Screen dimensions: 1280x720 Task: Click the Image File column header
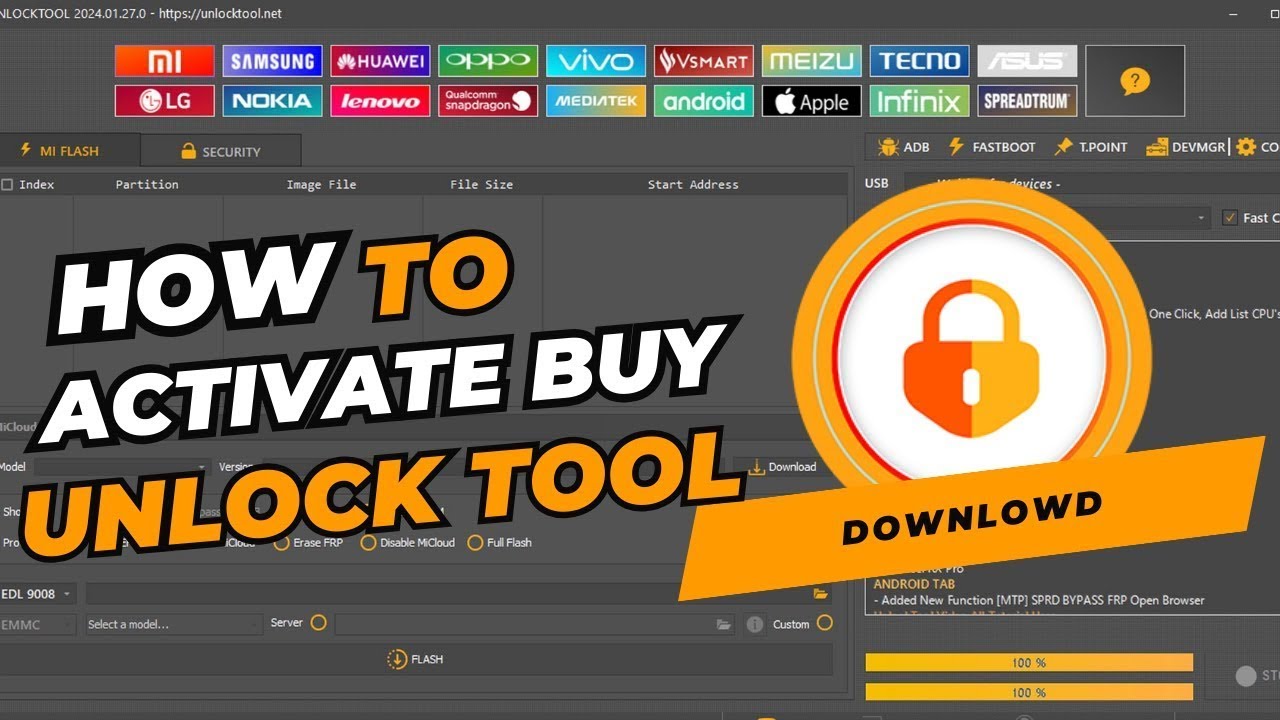(321, 184)
